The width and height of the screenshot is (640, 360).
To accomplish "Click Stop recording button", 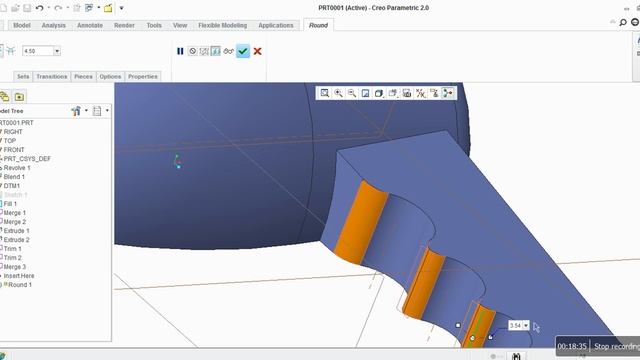I will point(616,346).
